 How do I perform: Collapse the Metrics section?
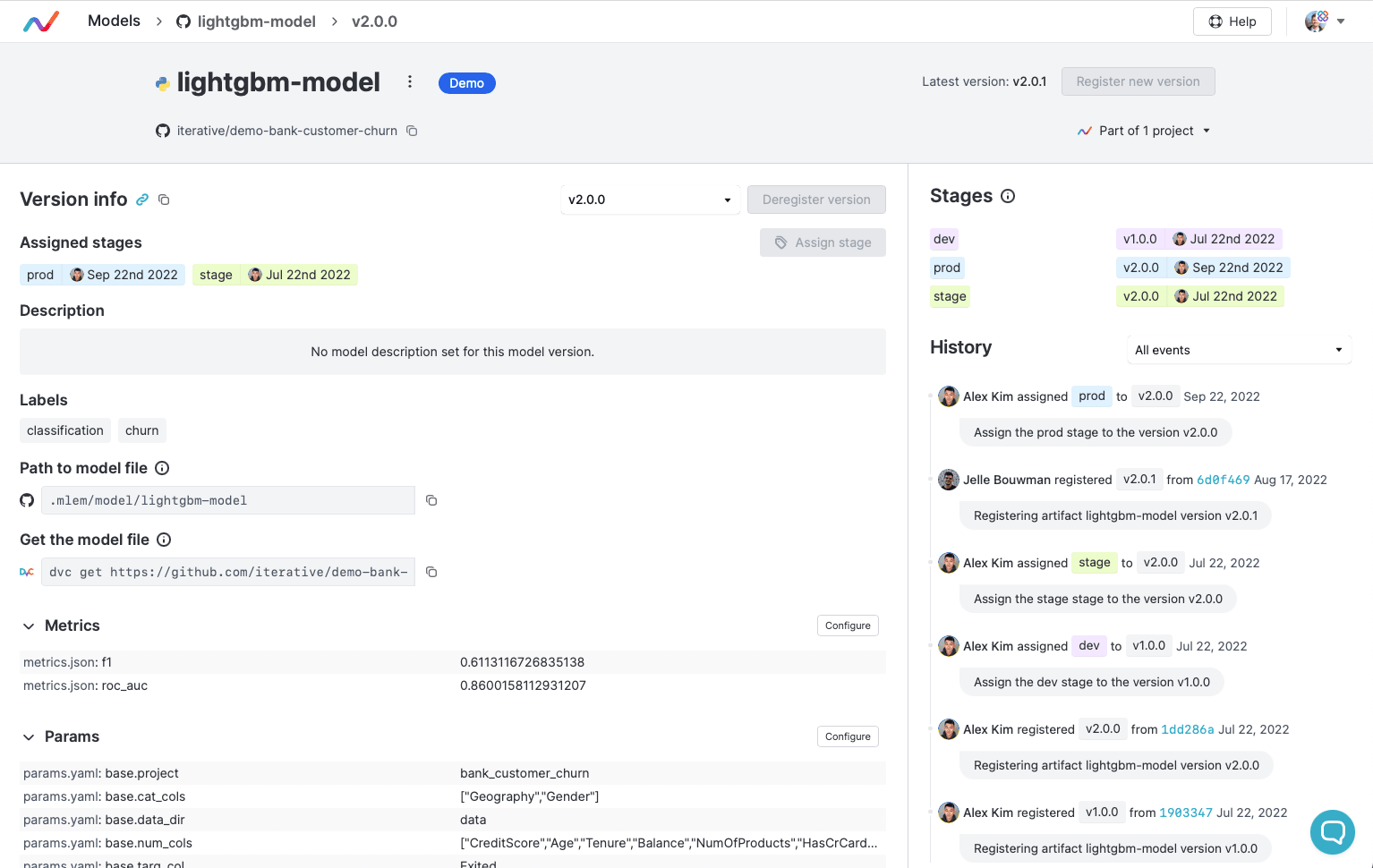[x=29, y=626]
